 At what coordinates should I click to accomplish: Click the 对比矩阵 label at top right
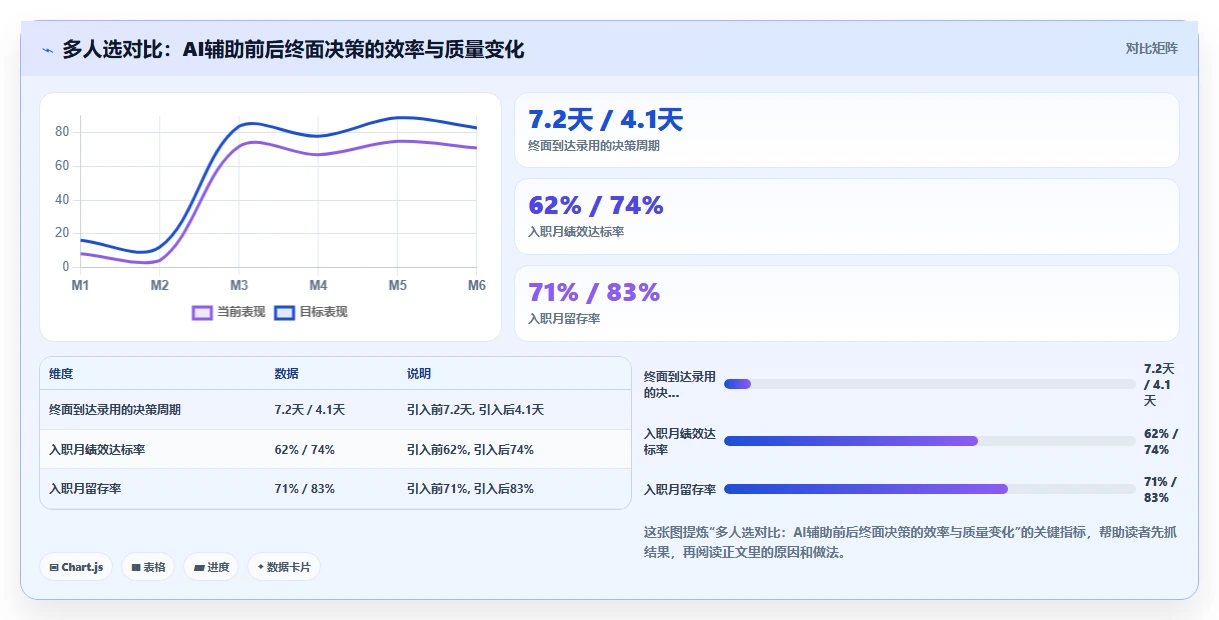[1152, 48]
